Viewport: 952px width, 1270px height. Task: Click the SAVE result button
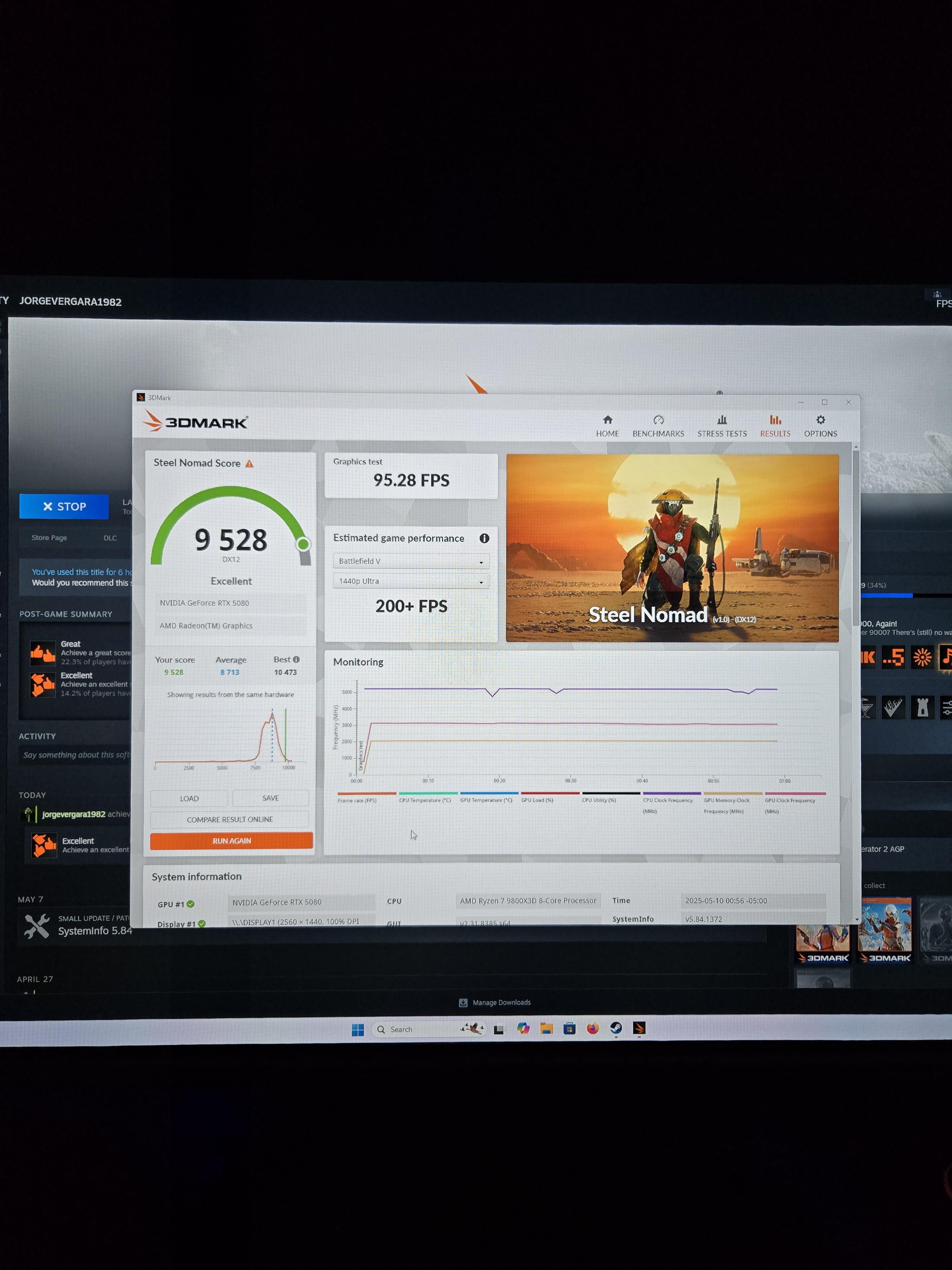270,798
